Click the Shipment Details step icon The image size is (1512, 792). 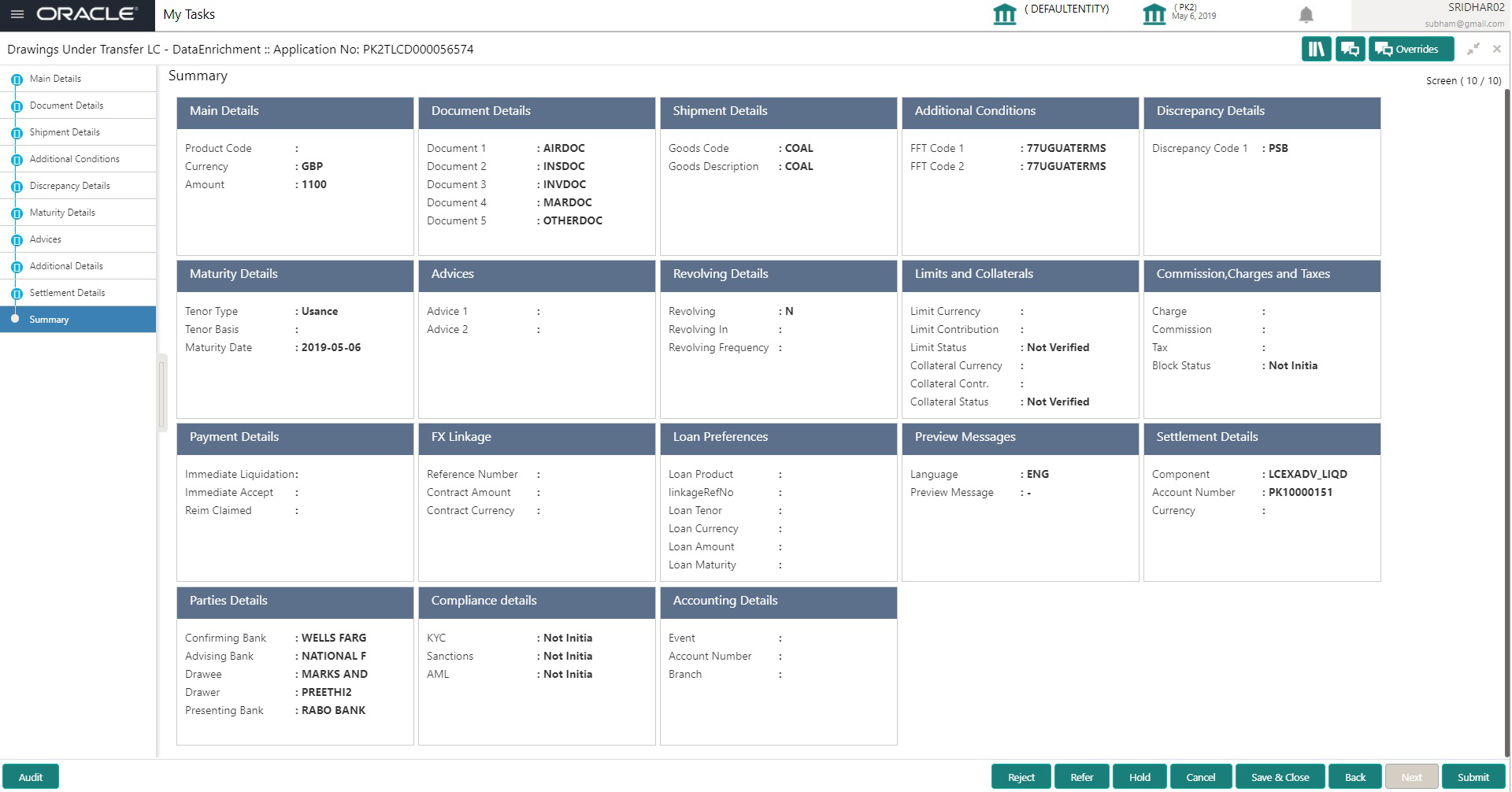click(17, 133)
